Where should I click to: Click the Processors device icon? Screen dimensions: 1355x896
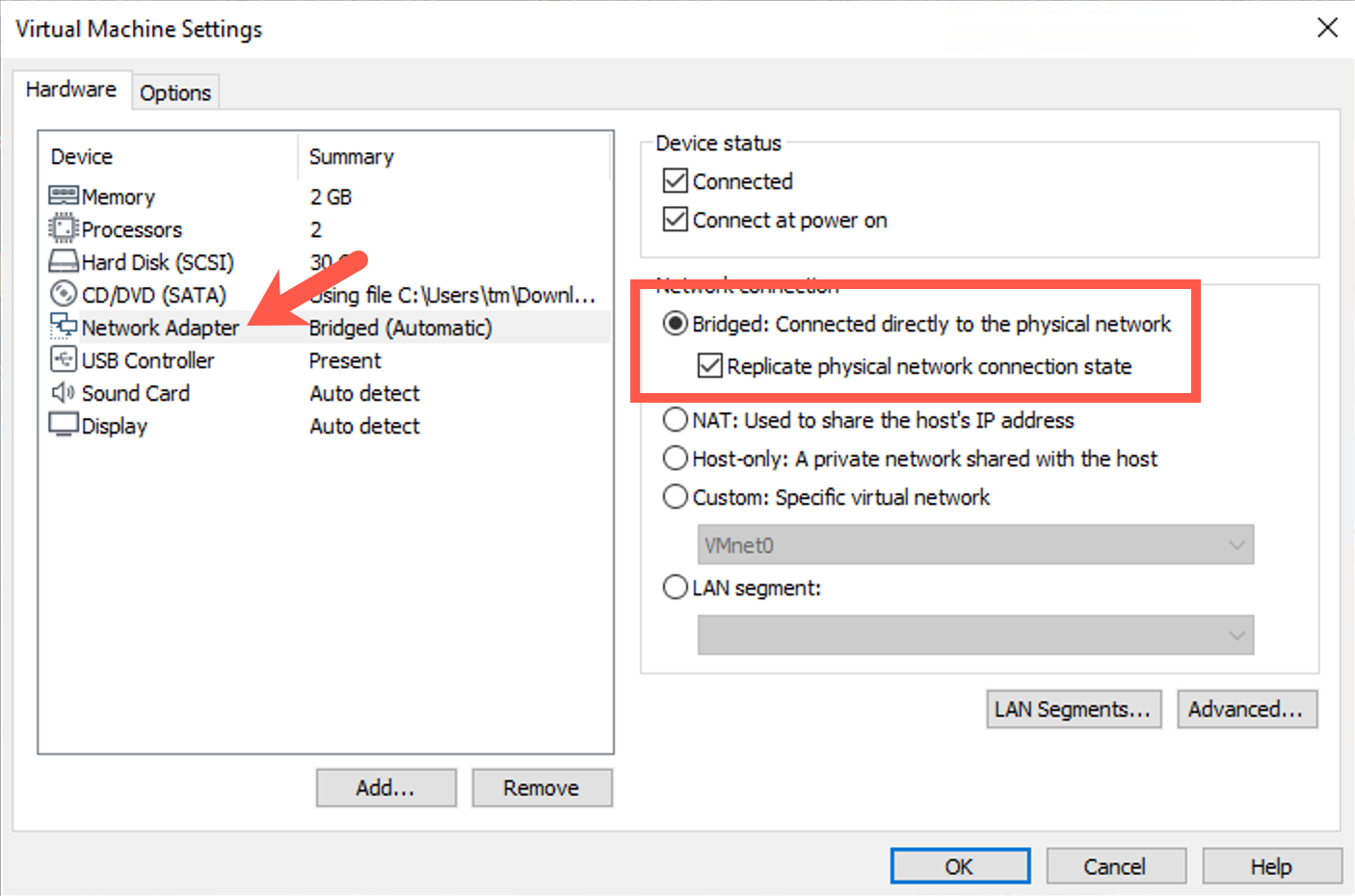62,228
